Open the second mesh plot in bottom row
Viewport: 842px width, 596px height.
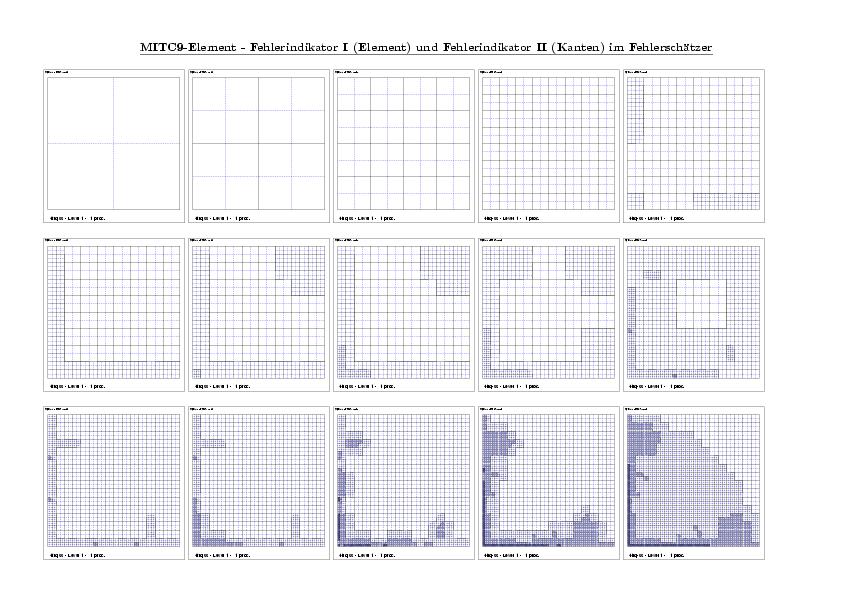tap(258, 480)
